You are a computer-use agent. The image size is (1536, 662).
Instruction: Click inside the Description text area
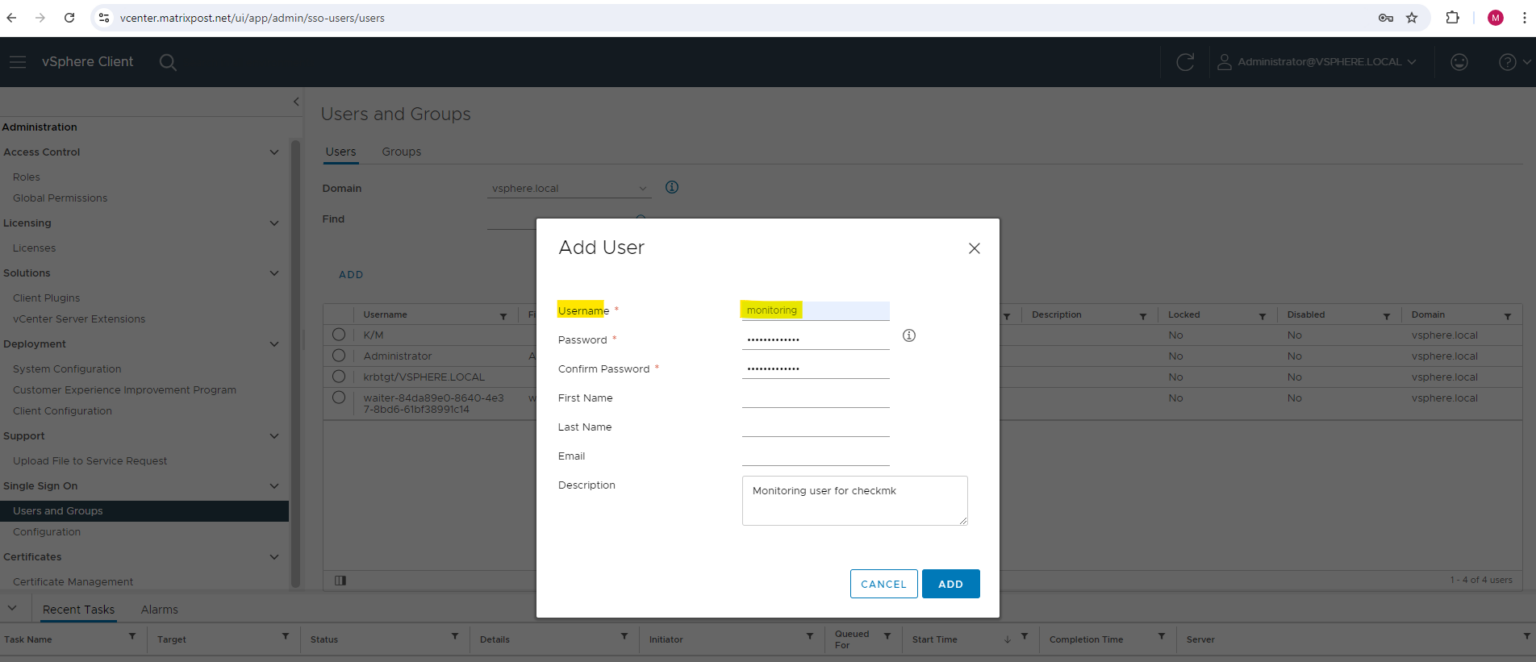click(x=854, y=500)
